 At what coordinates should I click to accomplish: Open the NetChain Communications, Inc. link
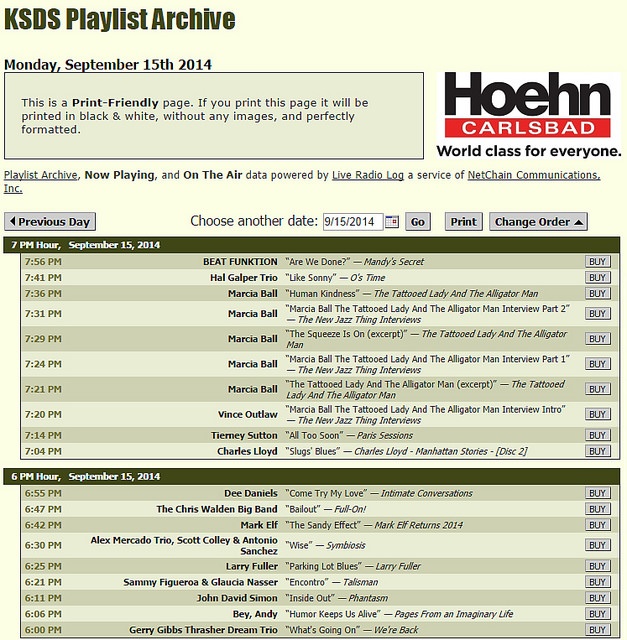pyautogui.click(x=534, y=175)
